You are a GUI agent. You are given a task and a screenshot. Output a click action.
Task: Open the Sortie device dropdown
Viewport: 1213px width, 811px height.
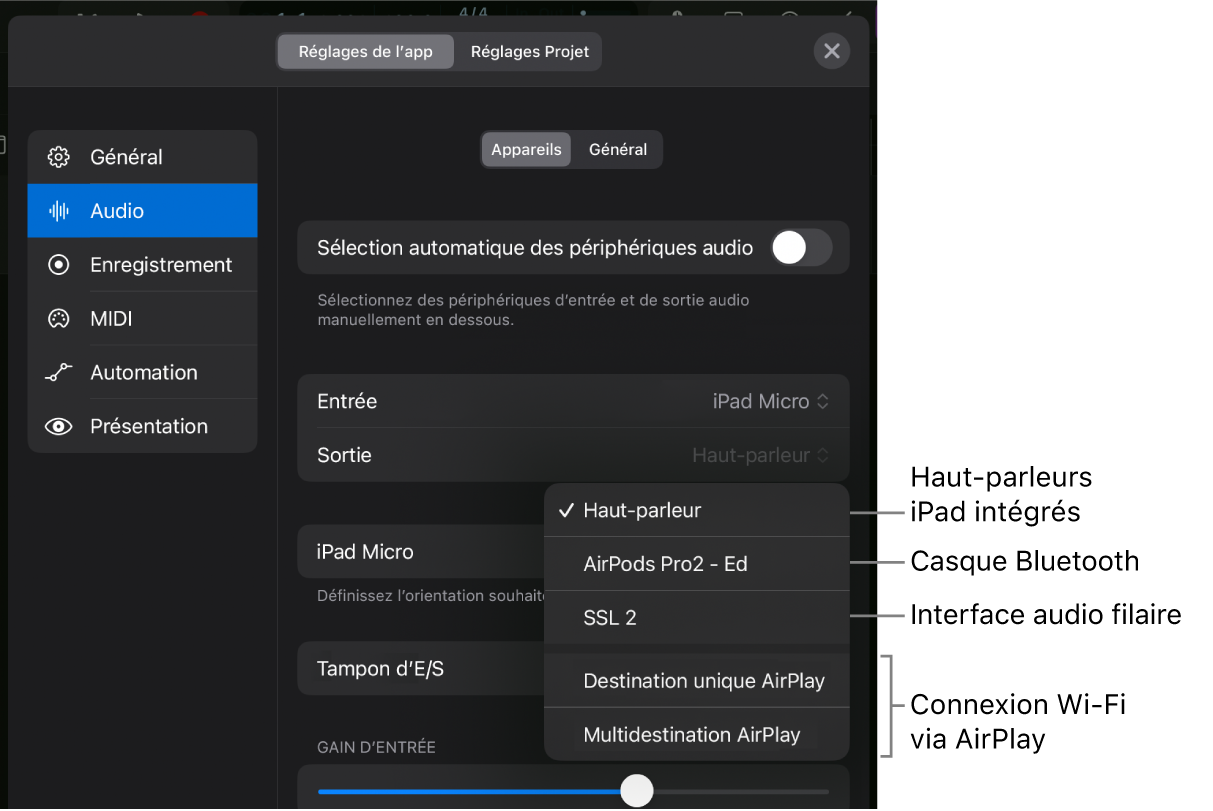[761, 455]
